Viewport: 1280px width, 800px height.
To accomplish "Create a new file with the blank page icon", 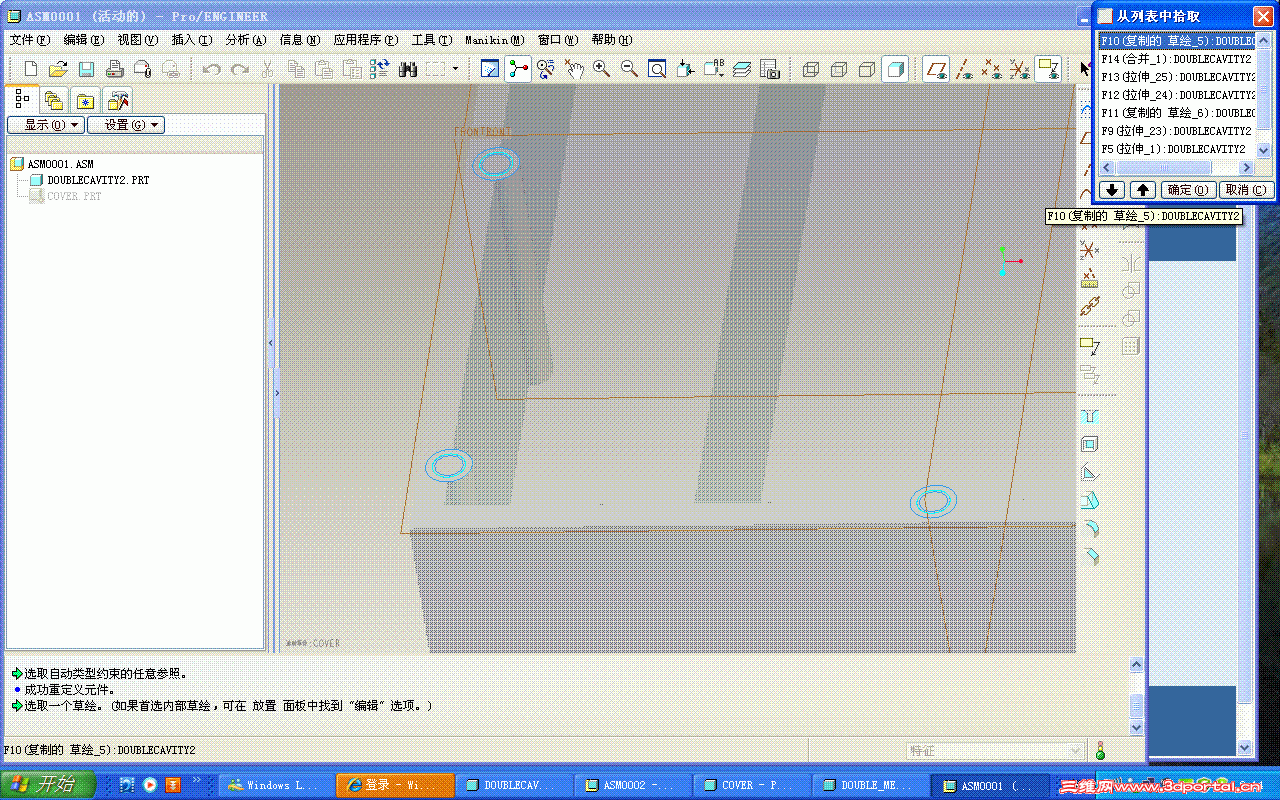I will [30, 69].
